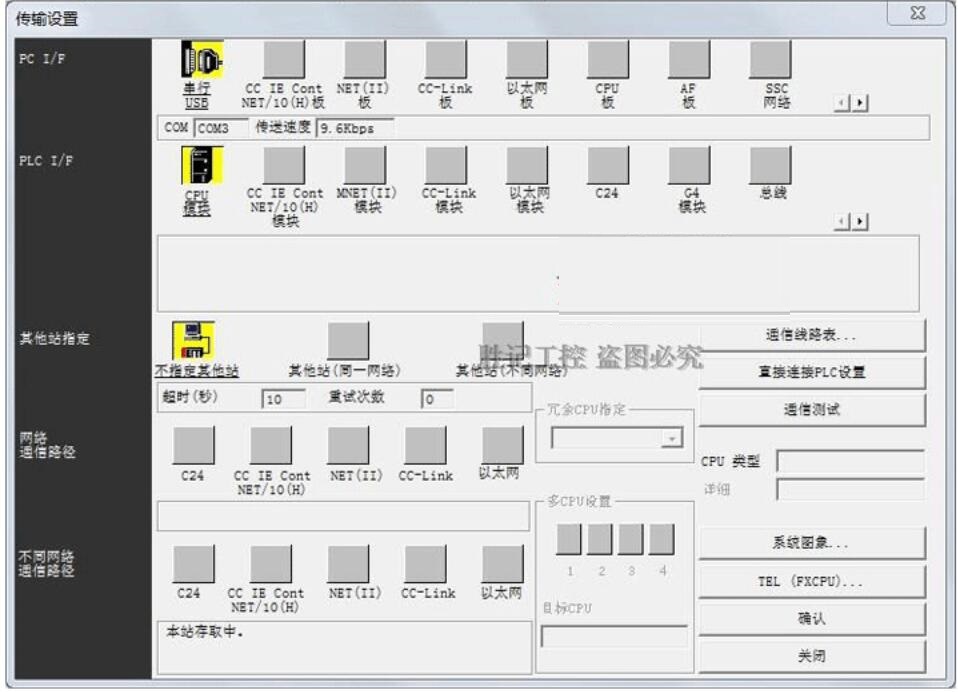Choose NET(II) icon in 不同网络通信路径 row

click(x=348, y=564)
